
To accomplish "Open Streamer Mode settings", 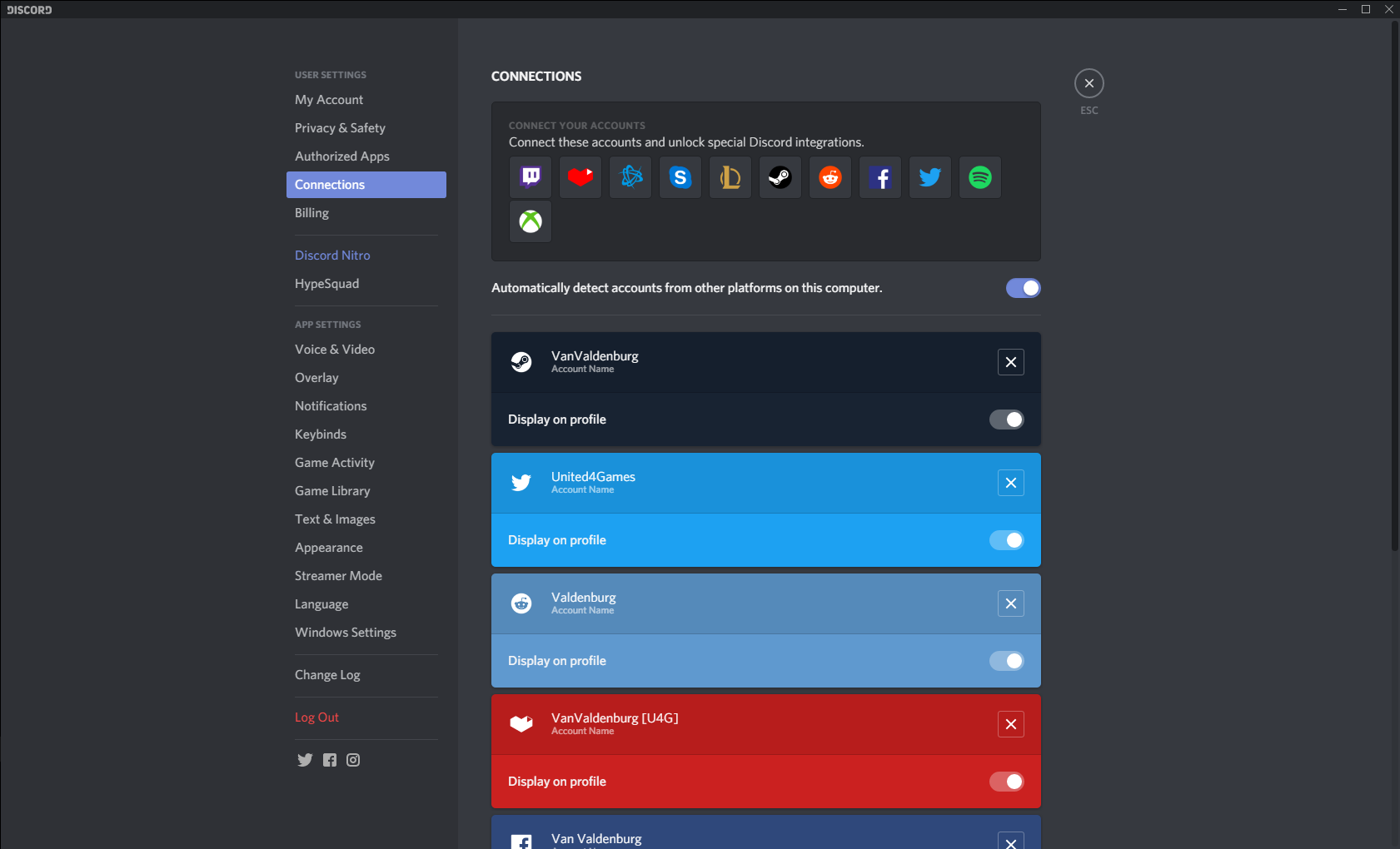I will (x=366, y=576).
